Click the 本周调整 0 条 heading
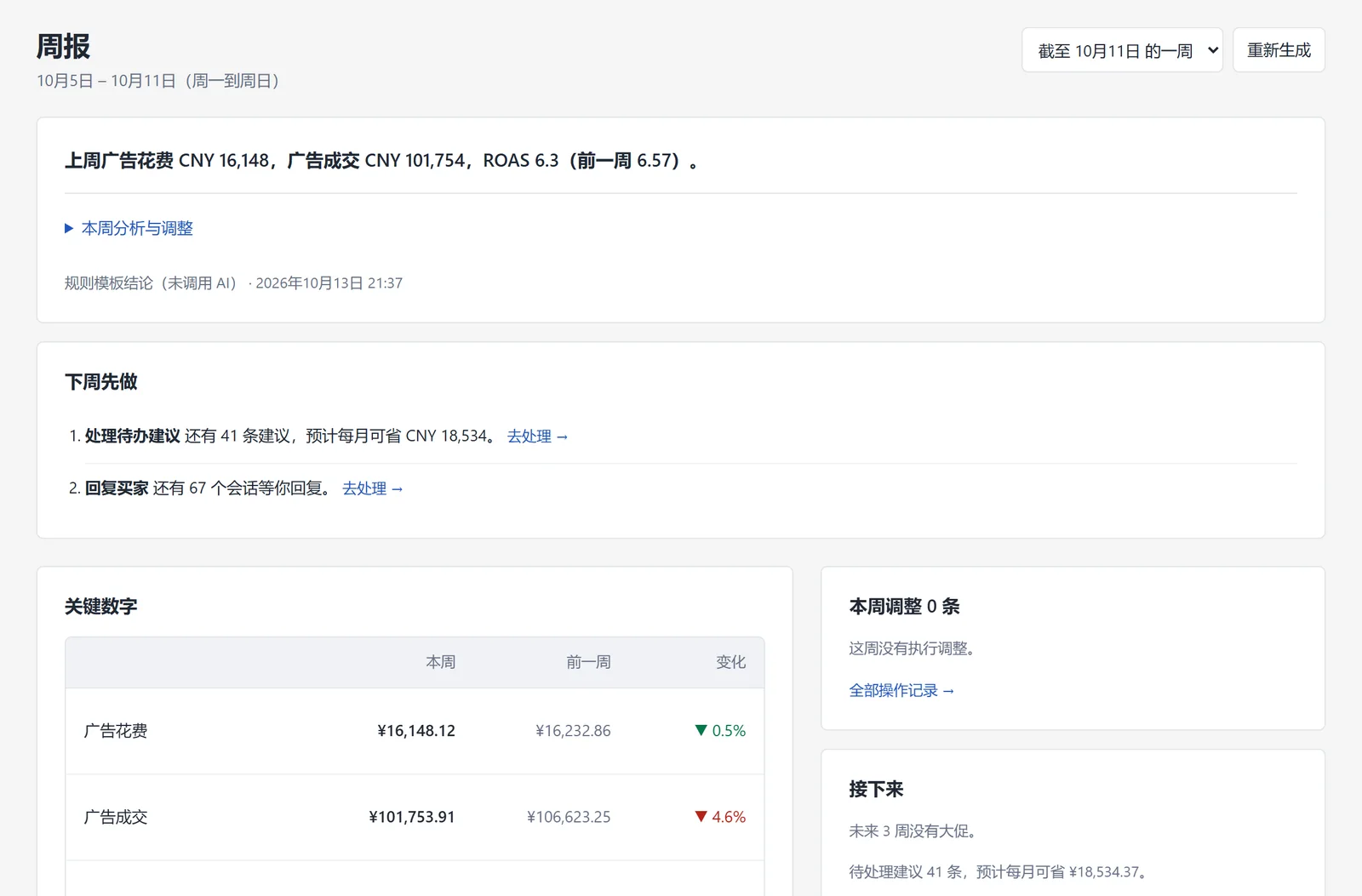Screen dimensions: 1362x896 pos(904,607)
